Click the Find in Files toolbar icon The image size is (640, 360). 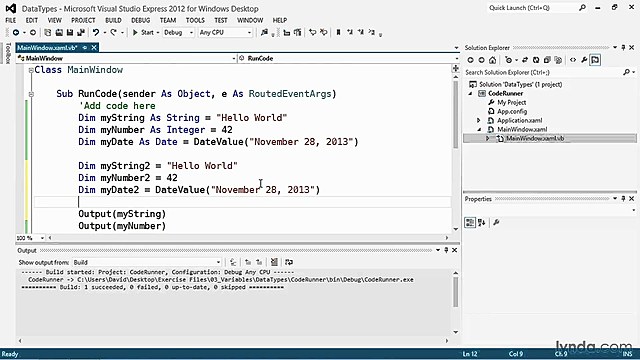coord(264,32)
